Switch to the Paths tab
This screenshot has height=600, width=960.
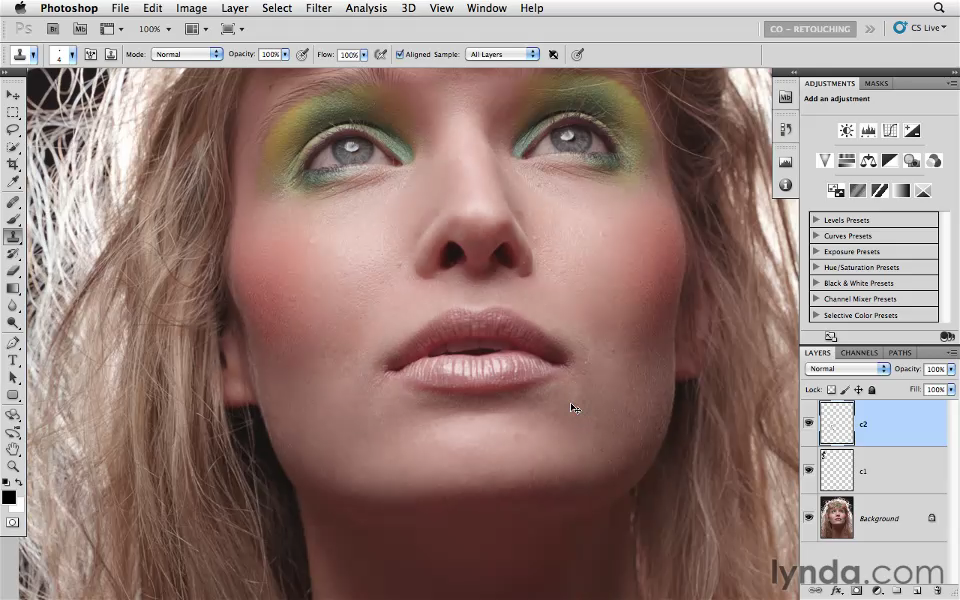(x=899, y=353)
